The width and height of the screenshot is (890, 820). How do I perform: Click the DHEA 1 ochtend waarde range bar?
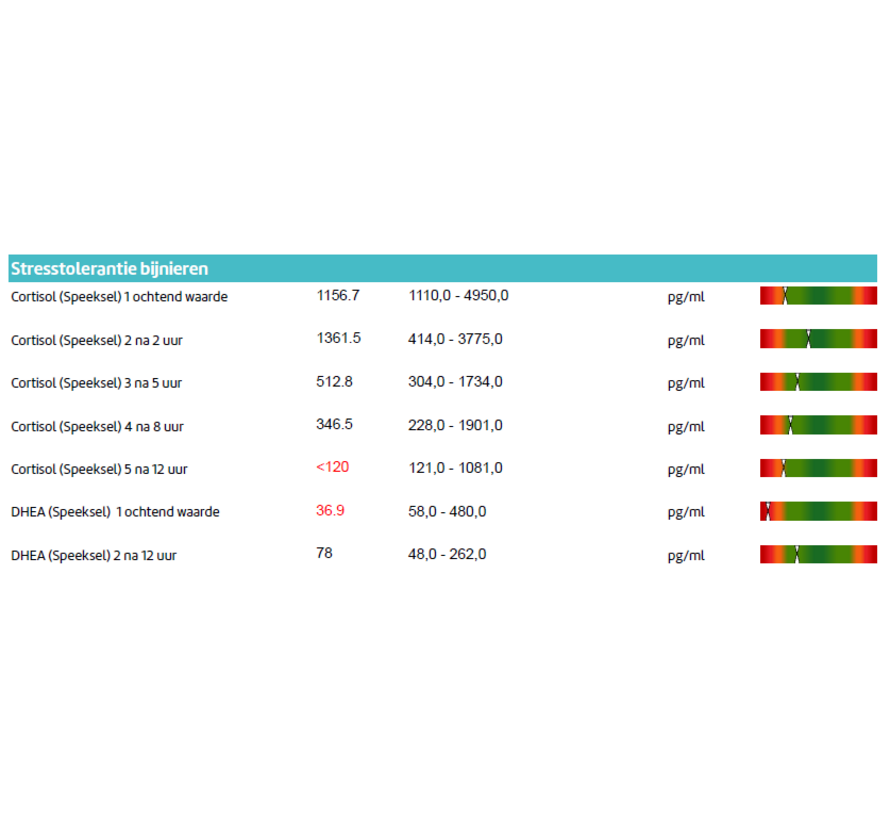click(818, 511)
